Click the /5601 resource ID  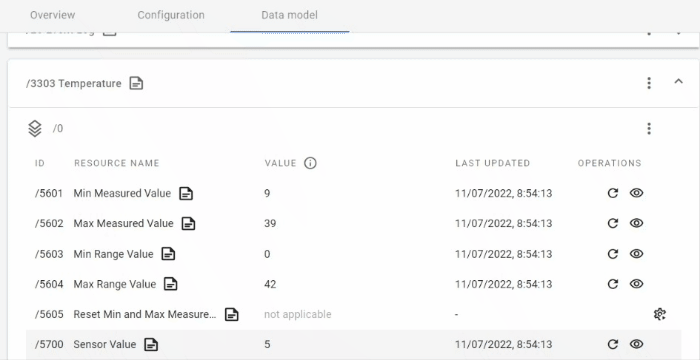click(x=49, y=193)
